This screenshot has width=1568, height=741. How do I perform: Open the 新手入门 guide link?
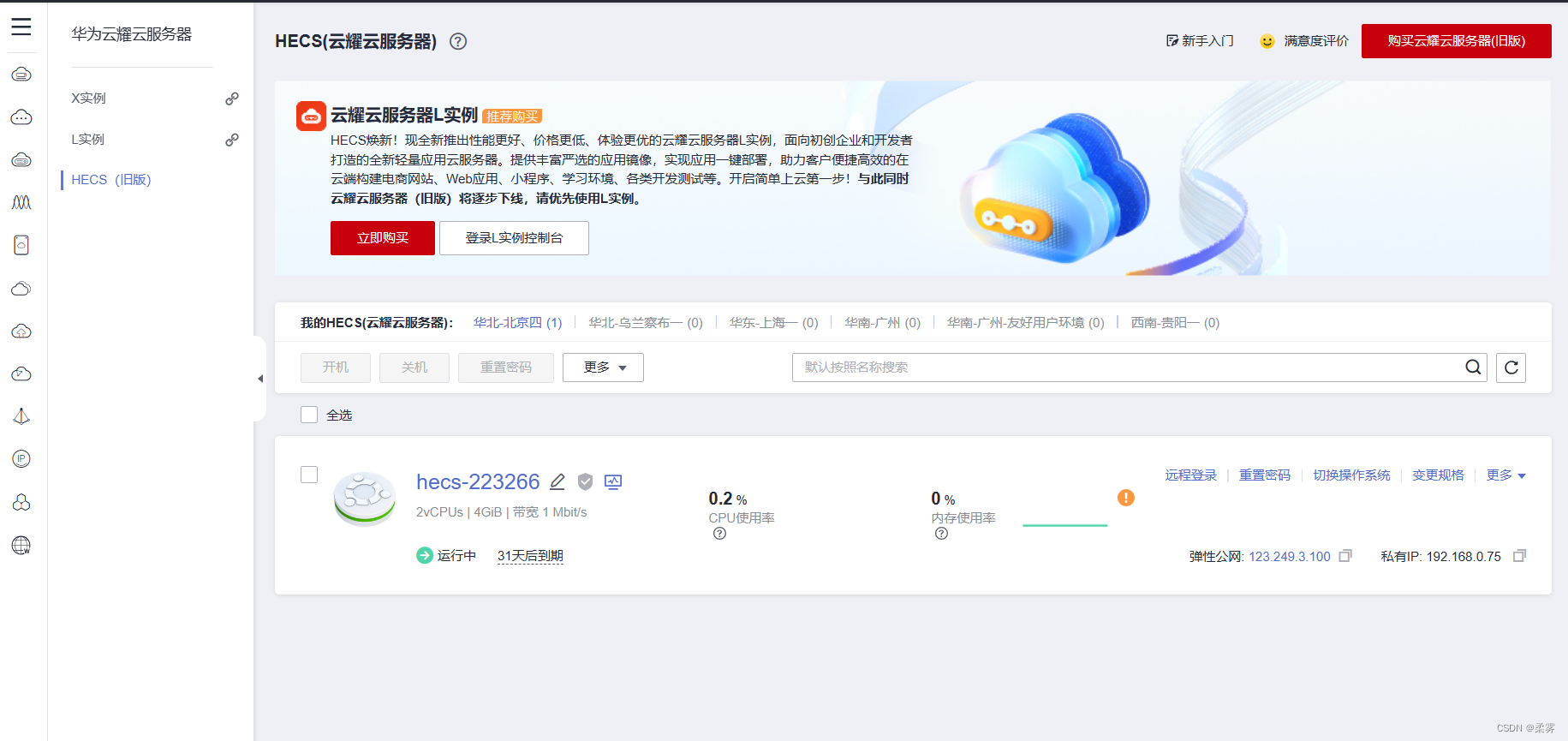click(x=1200, y=41)
